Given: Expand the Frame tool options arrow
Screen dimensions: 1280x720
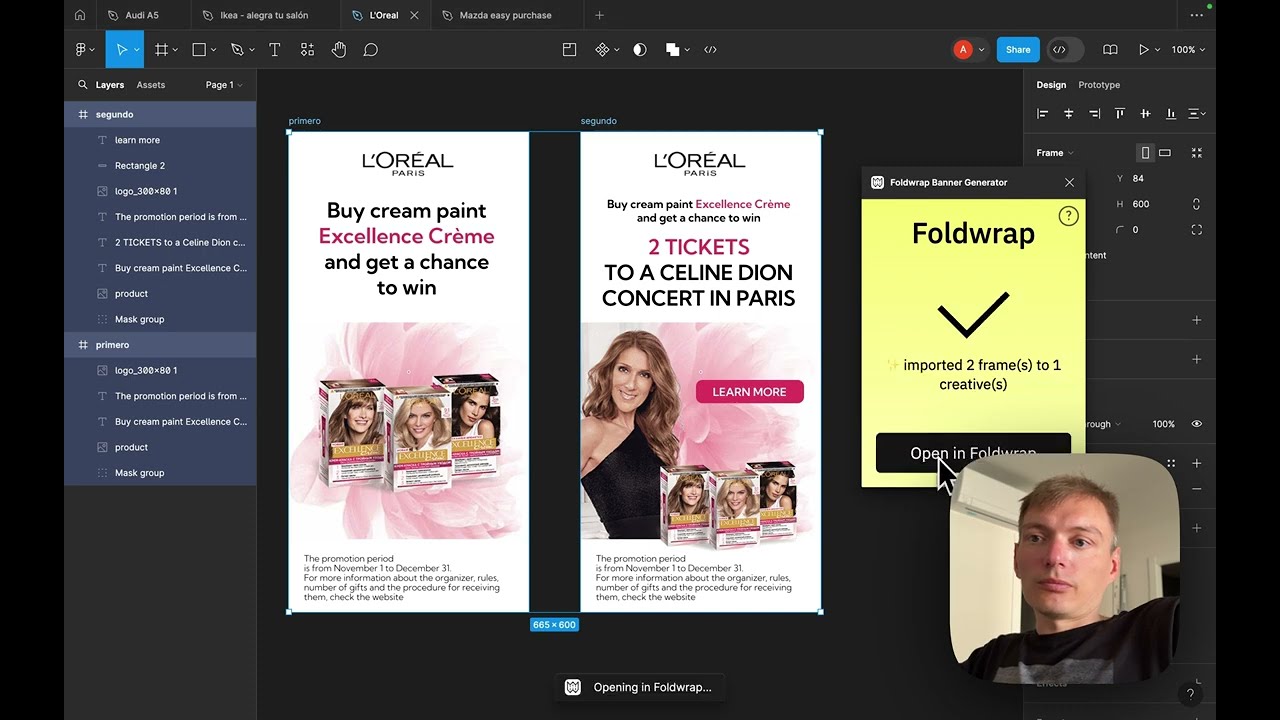Looking at the screenshot, I should point(175,50).
